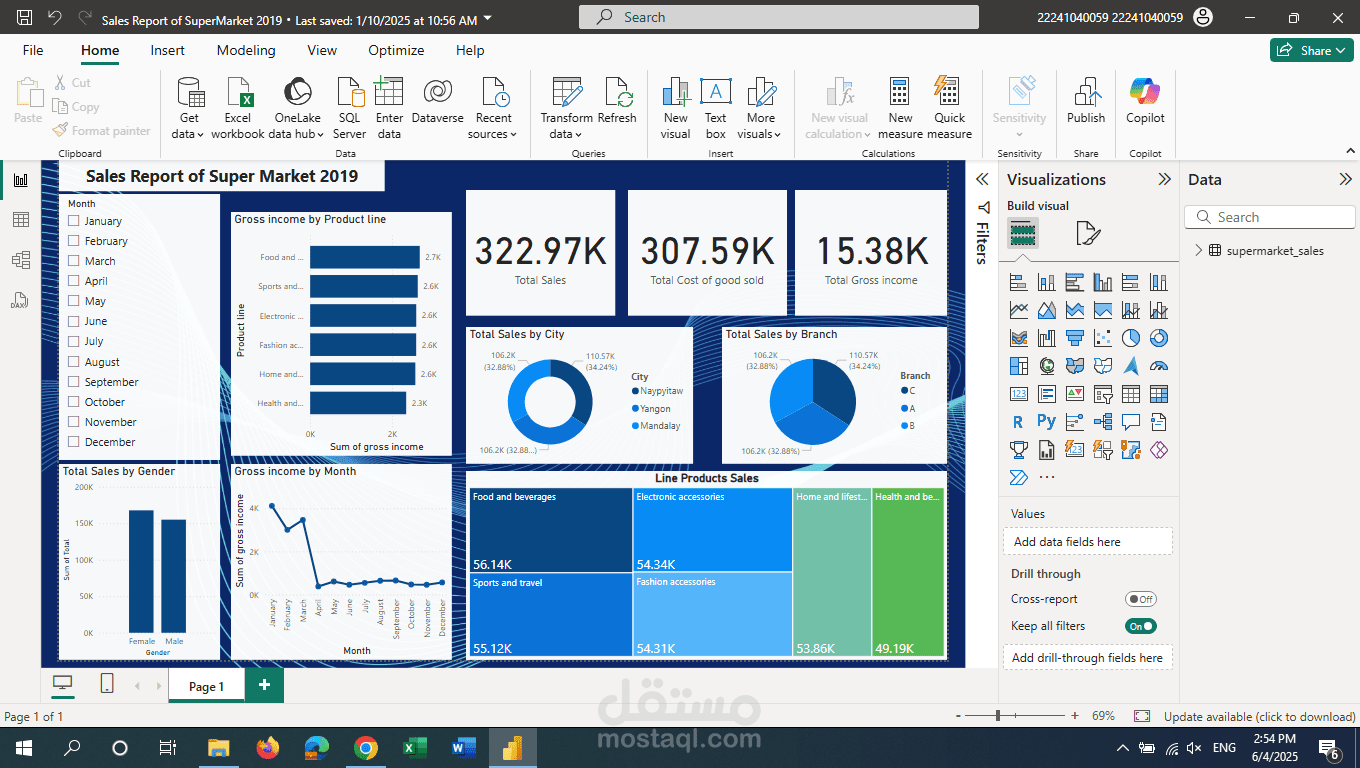Turn off Keep all filters
The height and width of the screenshot is (768, 1360).
click(1140, 626)
